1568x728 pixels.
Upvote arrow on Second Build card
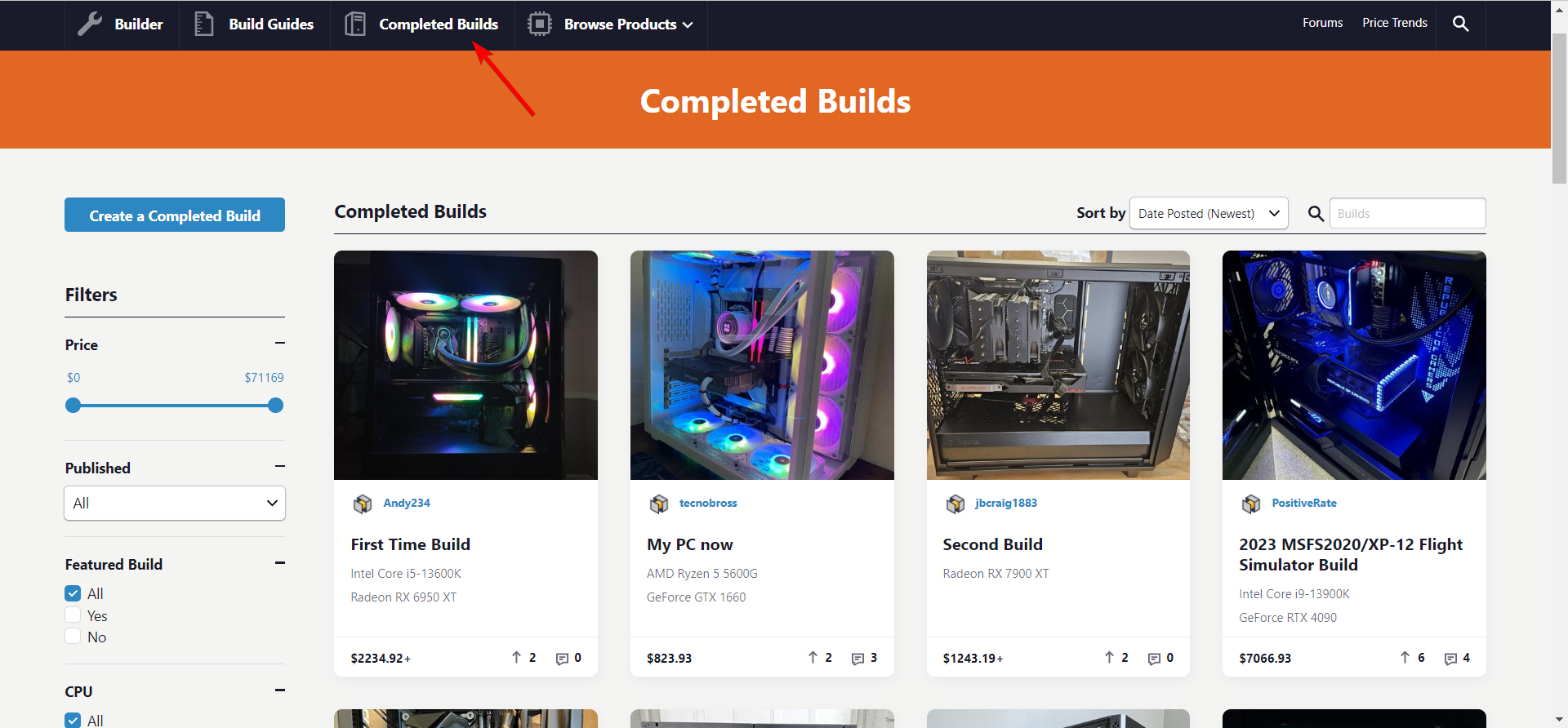tap(1109, 658)
